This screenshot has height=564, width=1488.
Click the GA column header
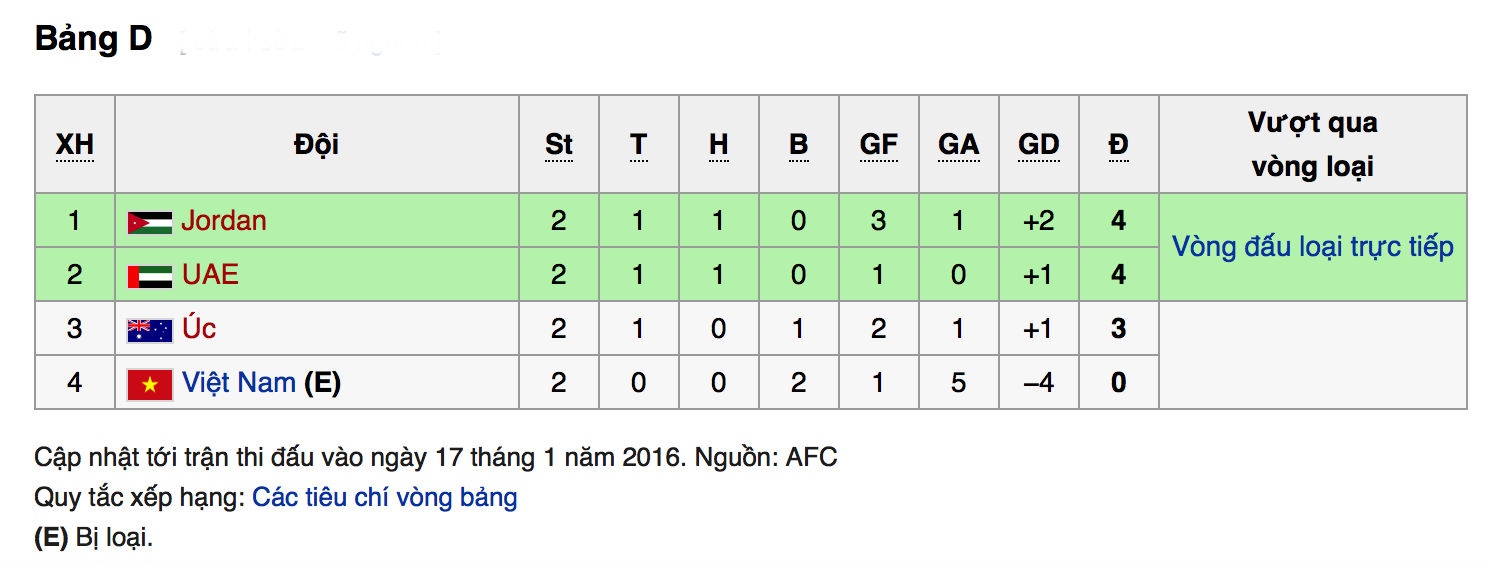point(958,145)
